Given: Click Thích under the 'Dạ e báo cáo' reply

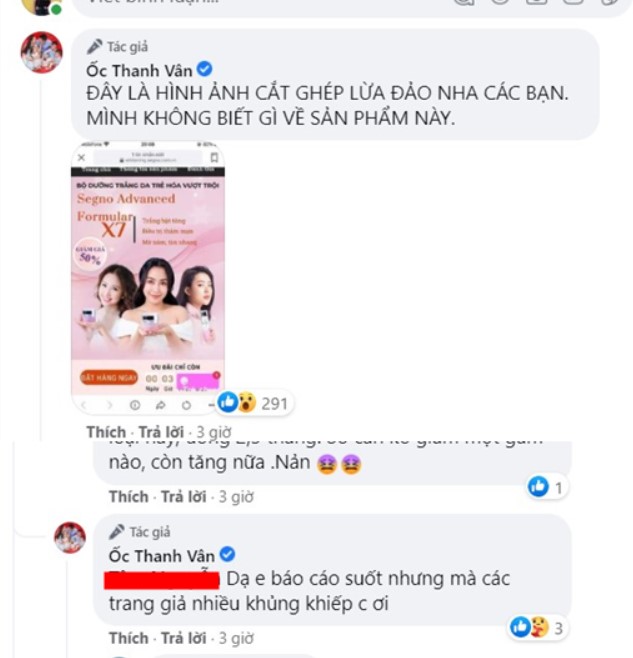Looking at the screenshot, I should 129,638.
